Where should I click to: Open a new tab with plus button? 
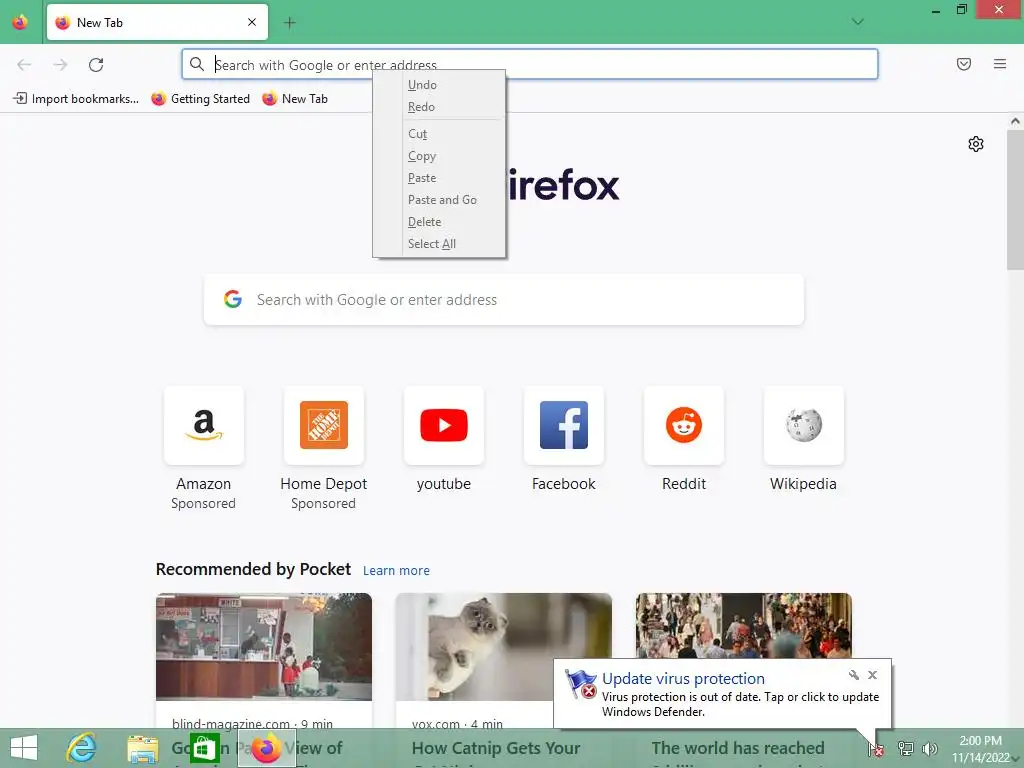pos(289,23)
